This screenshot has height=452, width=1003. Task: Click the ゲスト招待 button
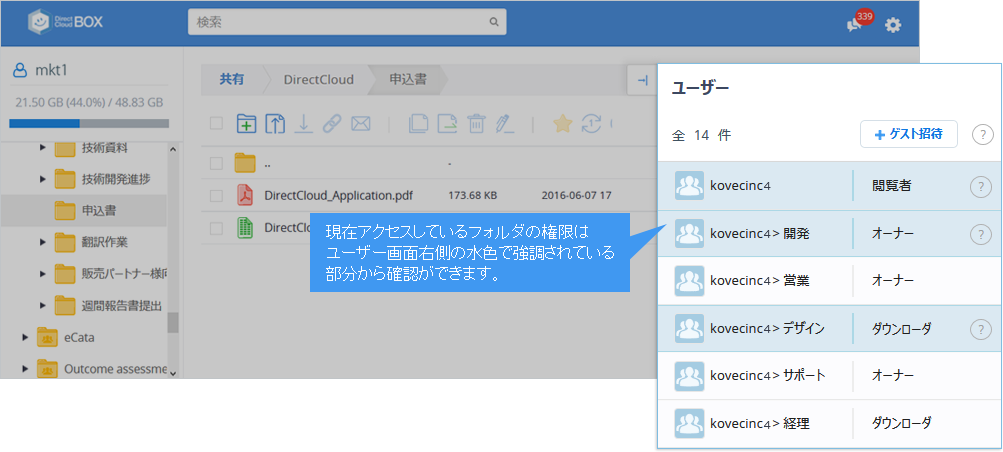[x=908, y=134]
